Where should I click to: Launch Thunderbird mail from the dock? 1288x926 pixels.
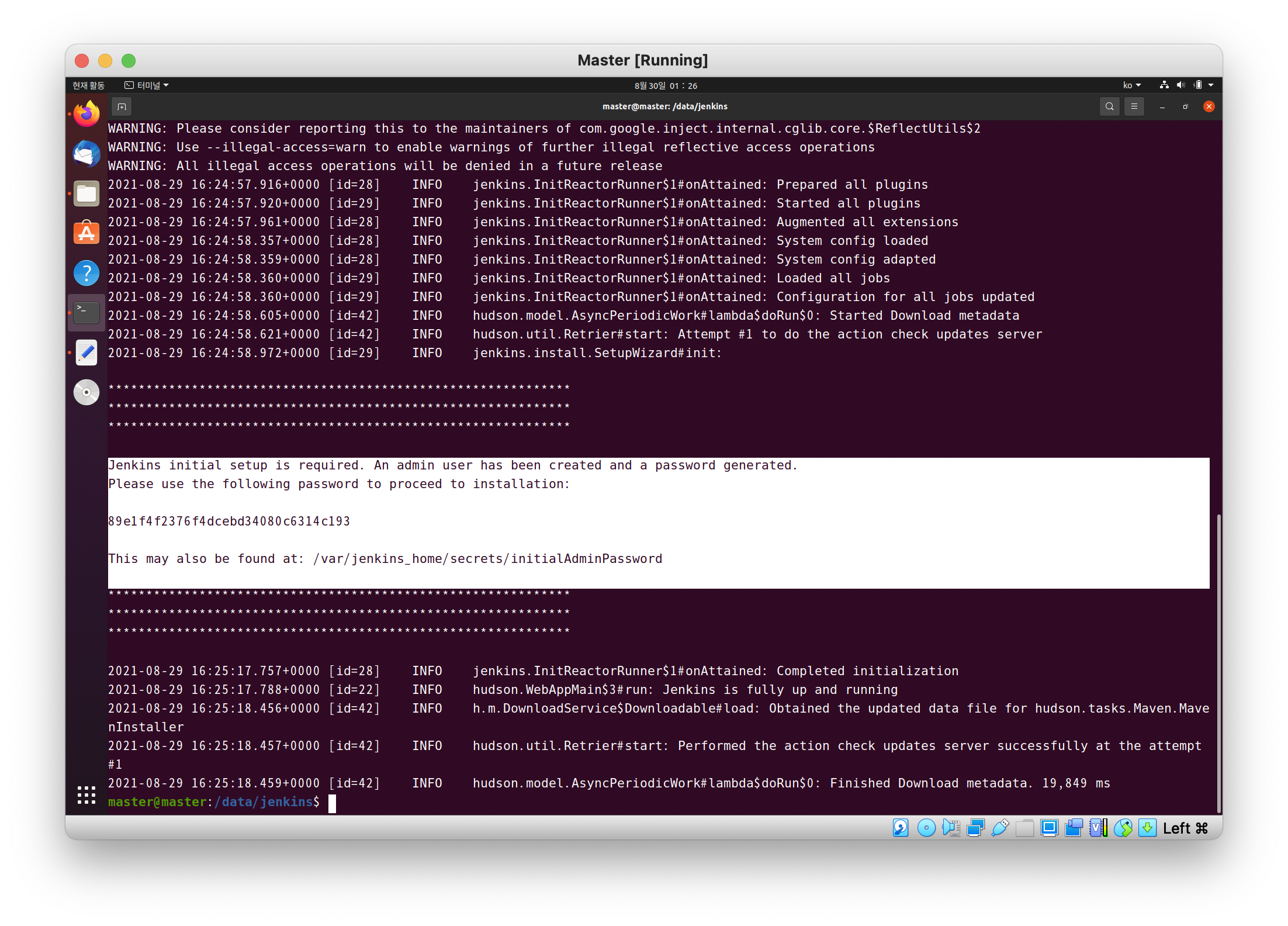pyautogui.click(x=86, y=154)
